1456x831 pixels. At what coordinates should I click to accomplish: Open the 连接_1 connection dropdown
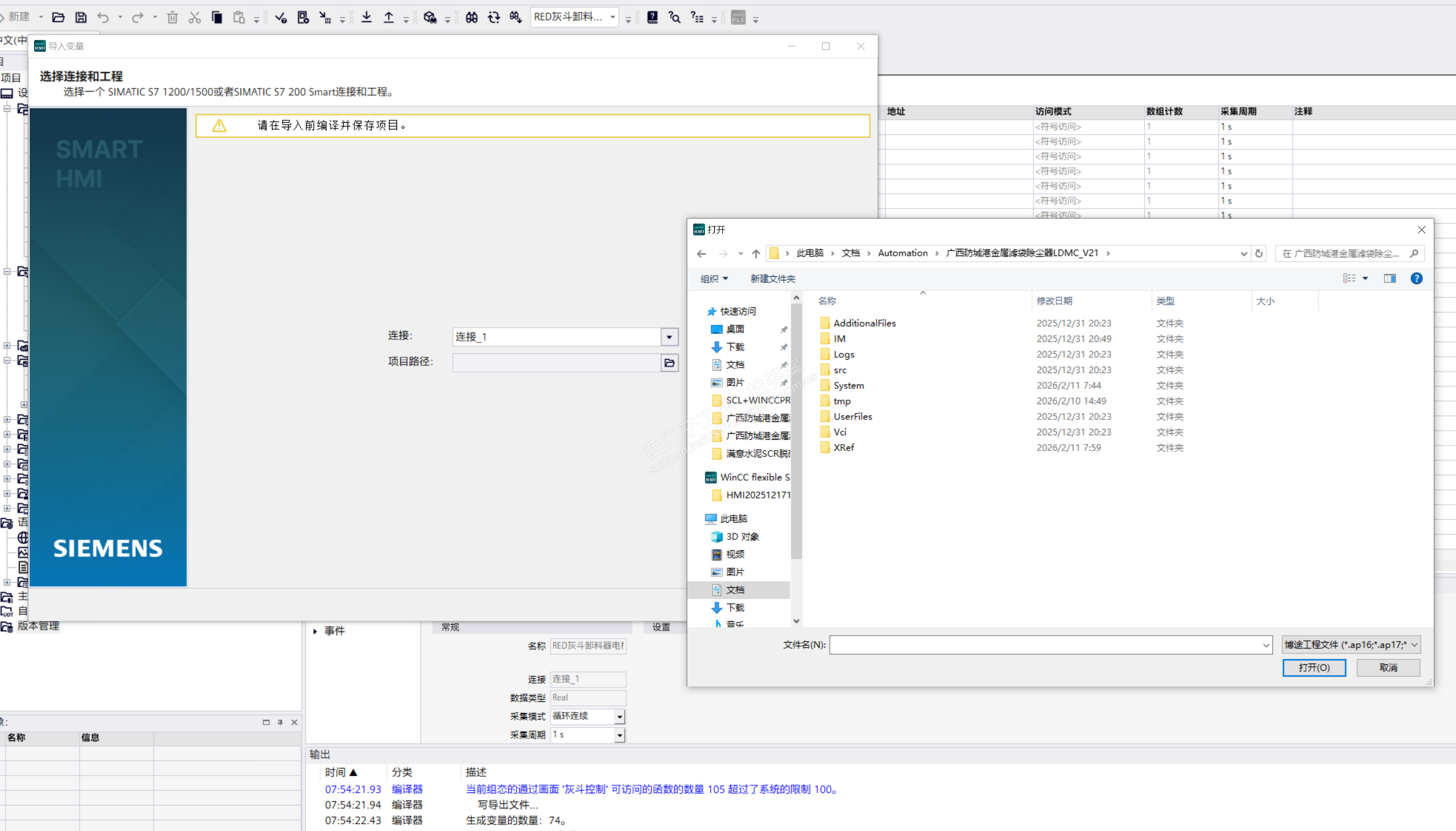(x=669, y=337)
